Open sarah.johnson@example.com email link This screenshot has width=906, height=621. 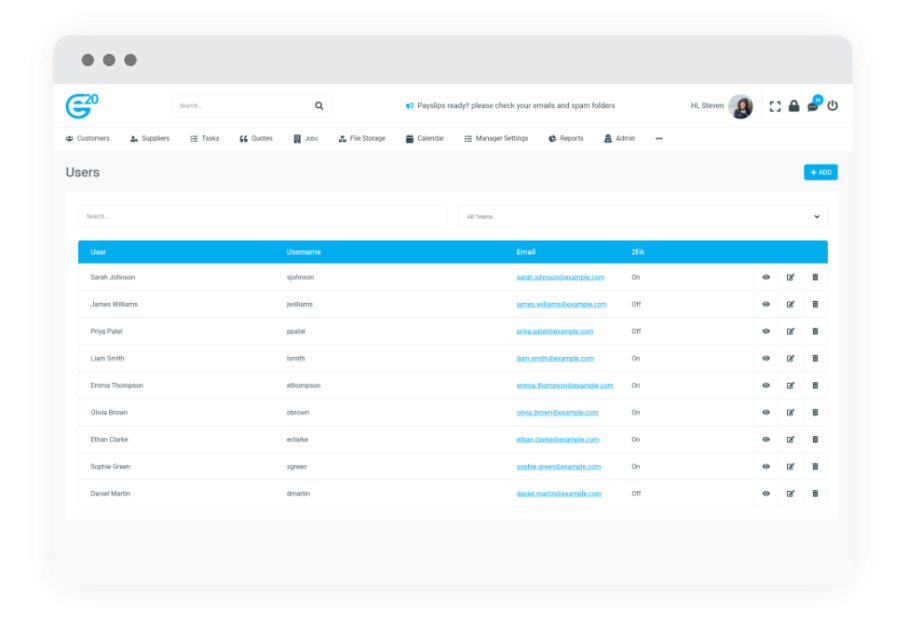point(559,277)
